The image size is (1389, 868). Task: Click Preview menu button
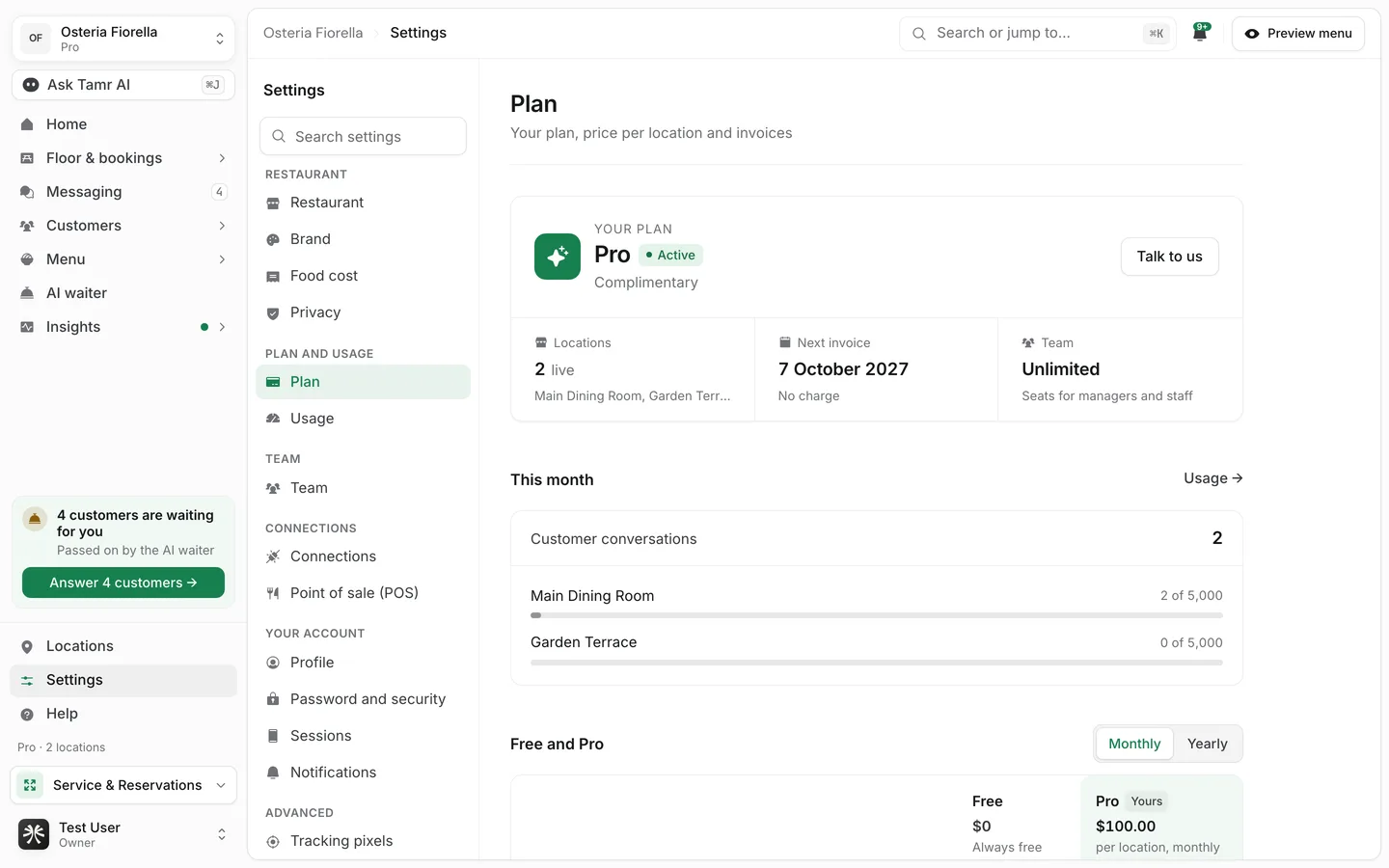(1298, 33)
